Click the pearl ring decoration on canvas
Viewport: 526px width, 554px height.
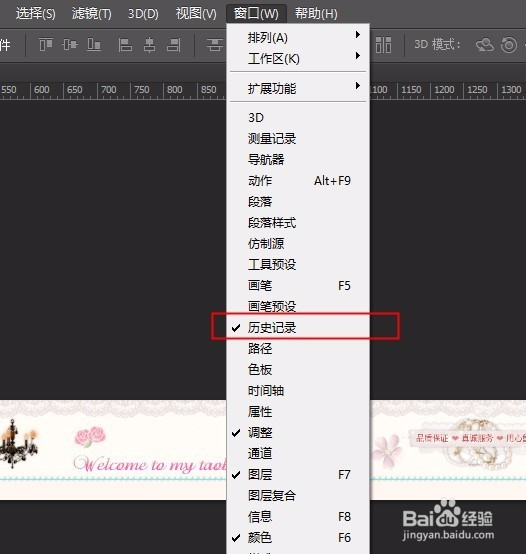pos(478,443)
